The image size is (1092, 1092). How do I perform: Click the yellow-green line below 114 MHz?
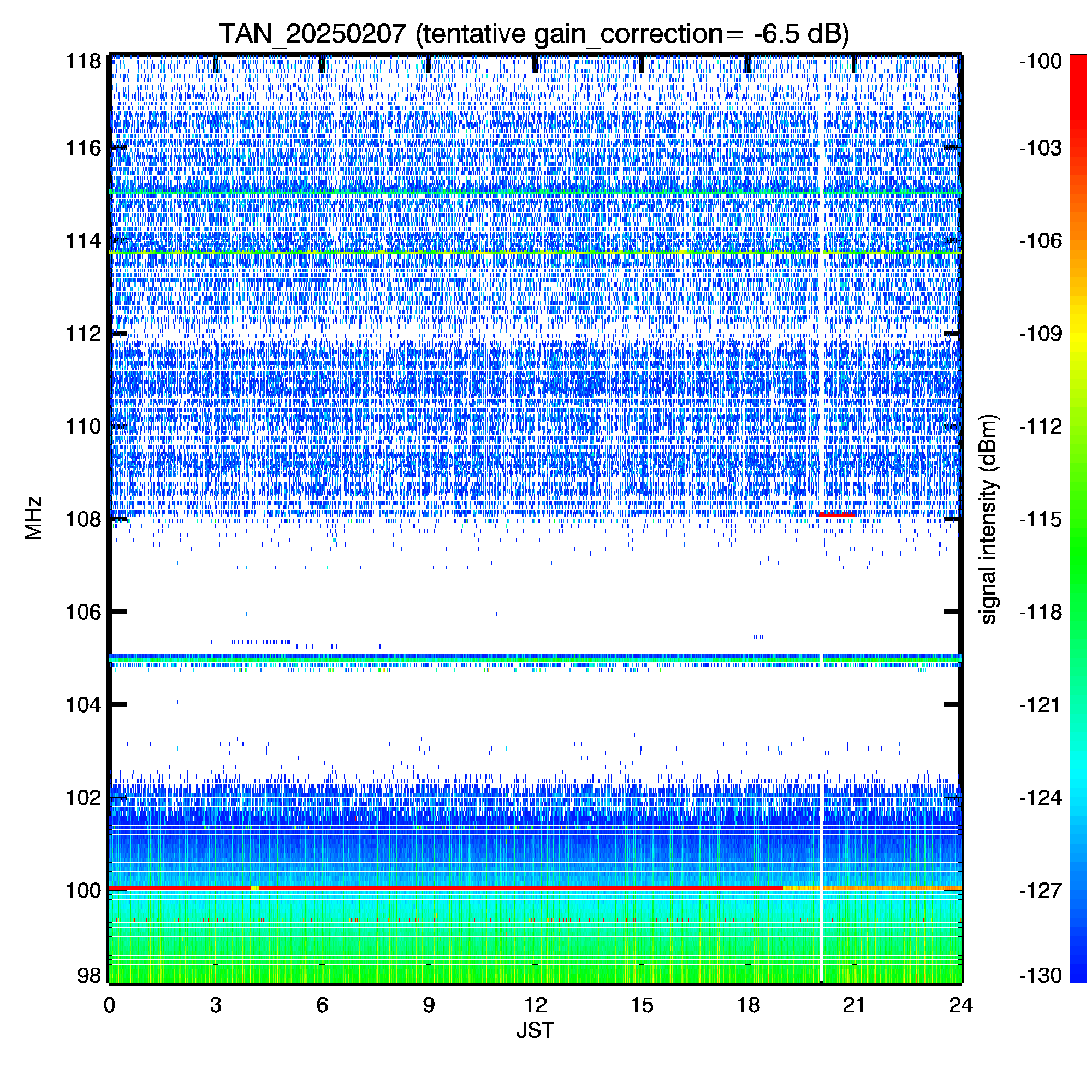click(x=535, y=252)
